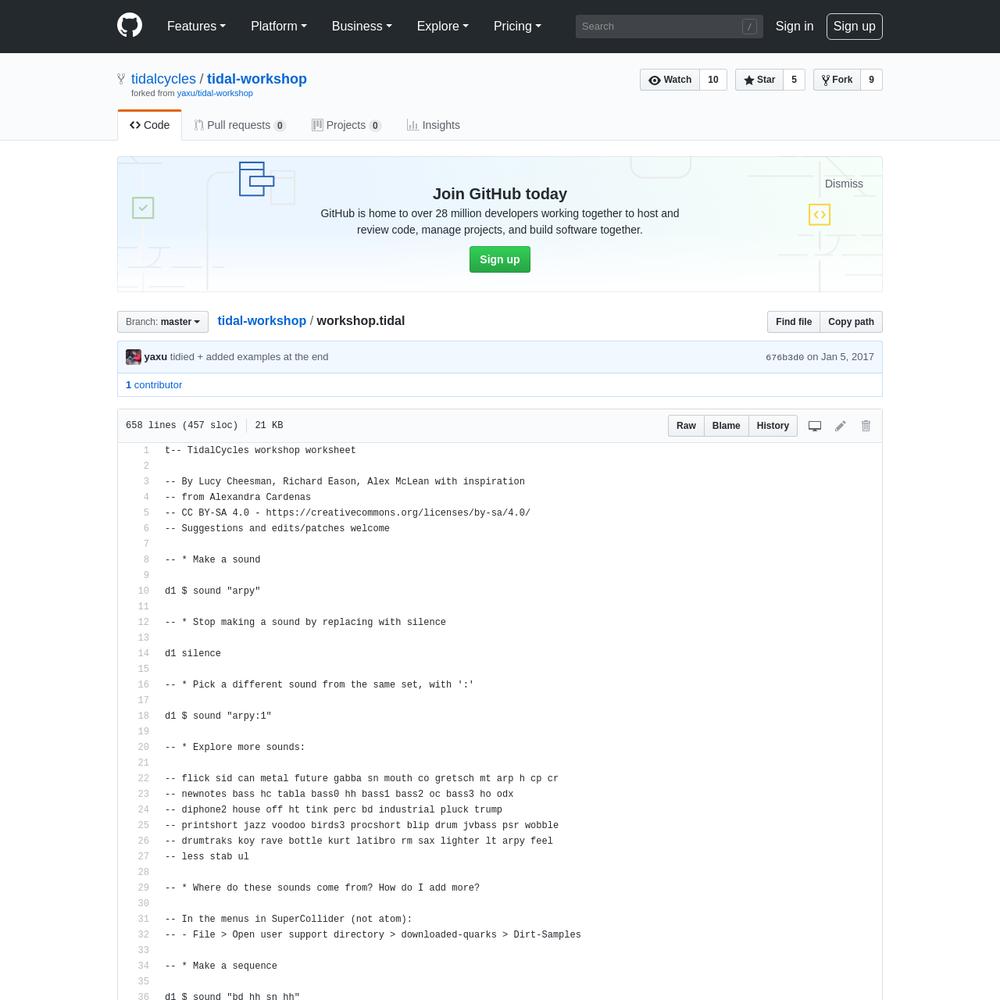Click the 'd1 $ sound "arpy:1"' code line
Screen dimensions: 1000x1000
pos(218,716)
